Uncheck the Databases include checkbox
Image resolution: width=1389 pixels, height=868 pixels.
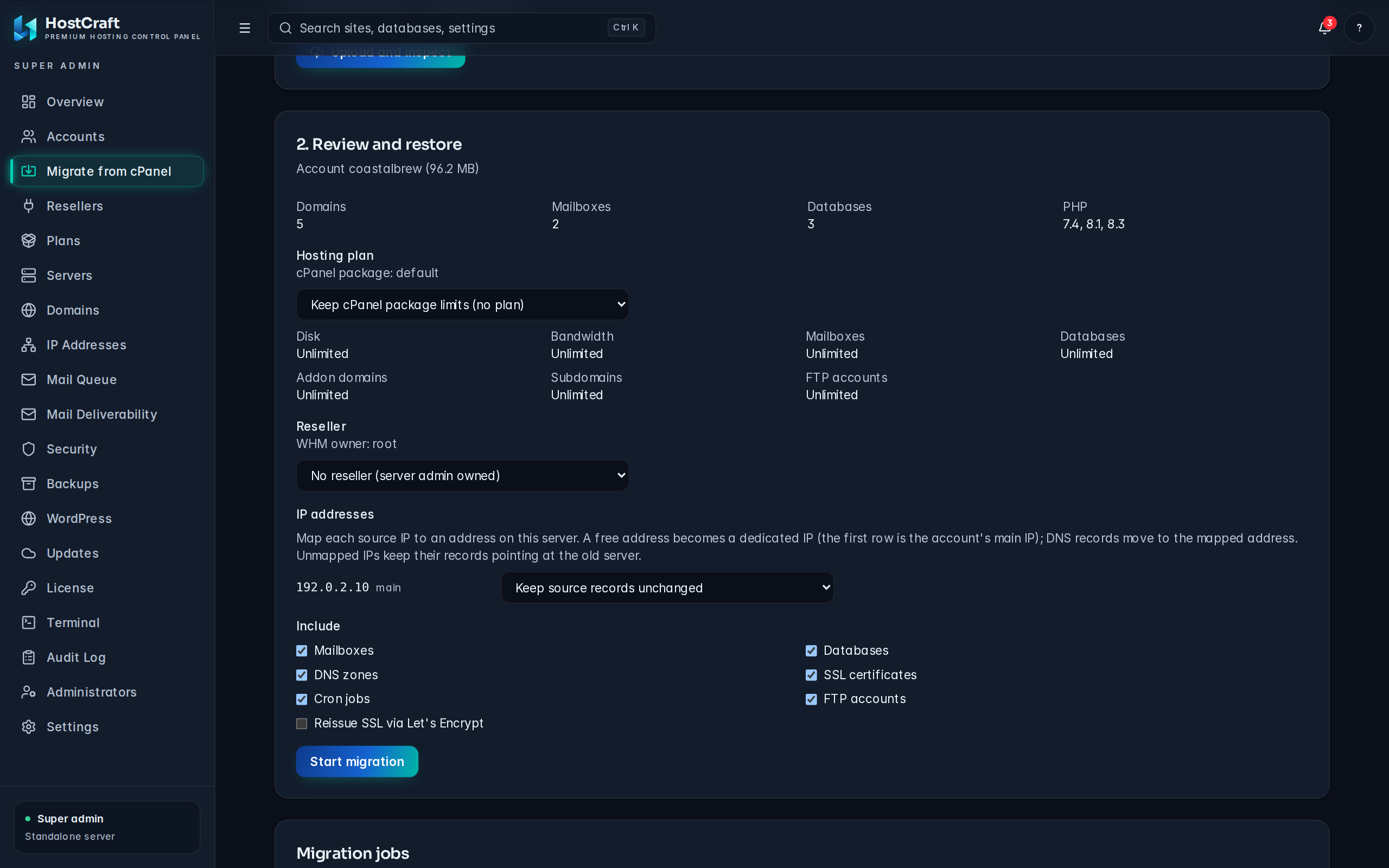(x=811, y=650)
